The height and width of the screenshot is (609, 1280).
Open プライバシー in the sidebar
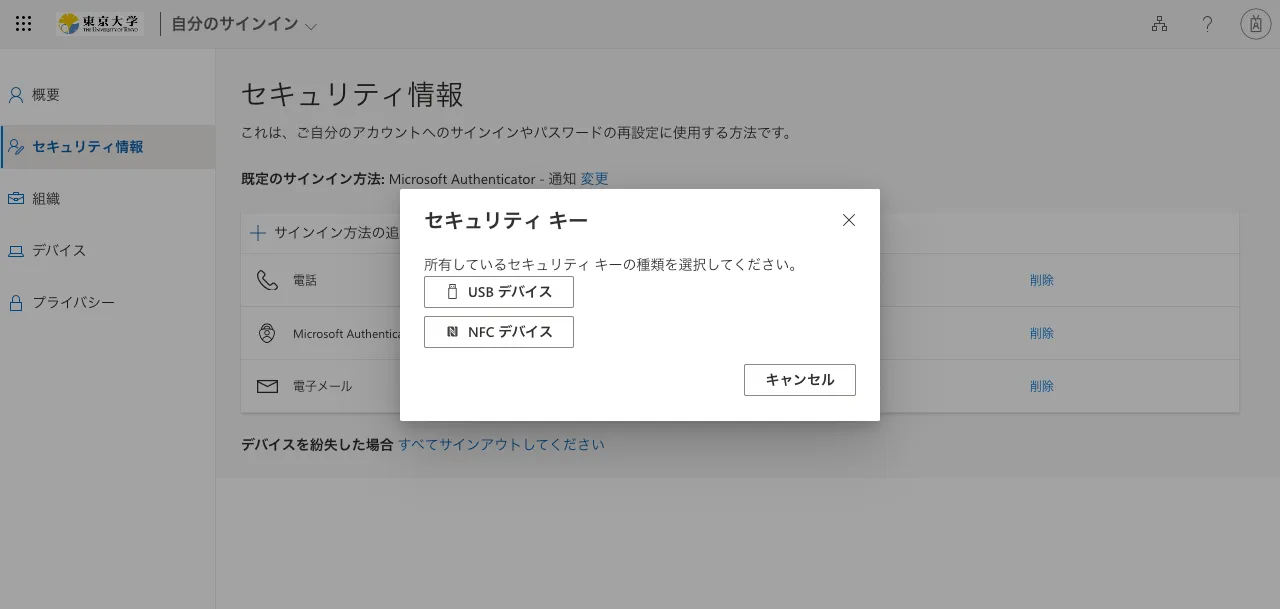pyautogui.click(x=73, y=303)
